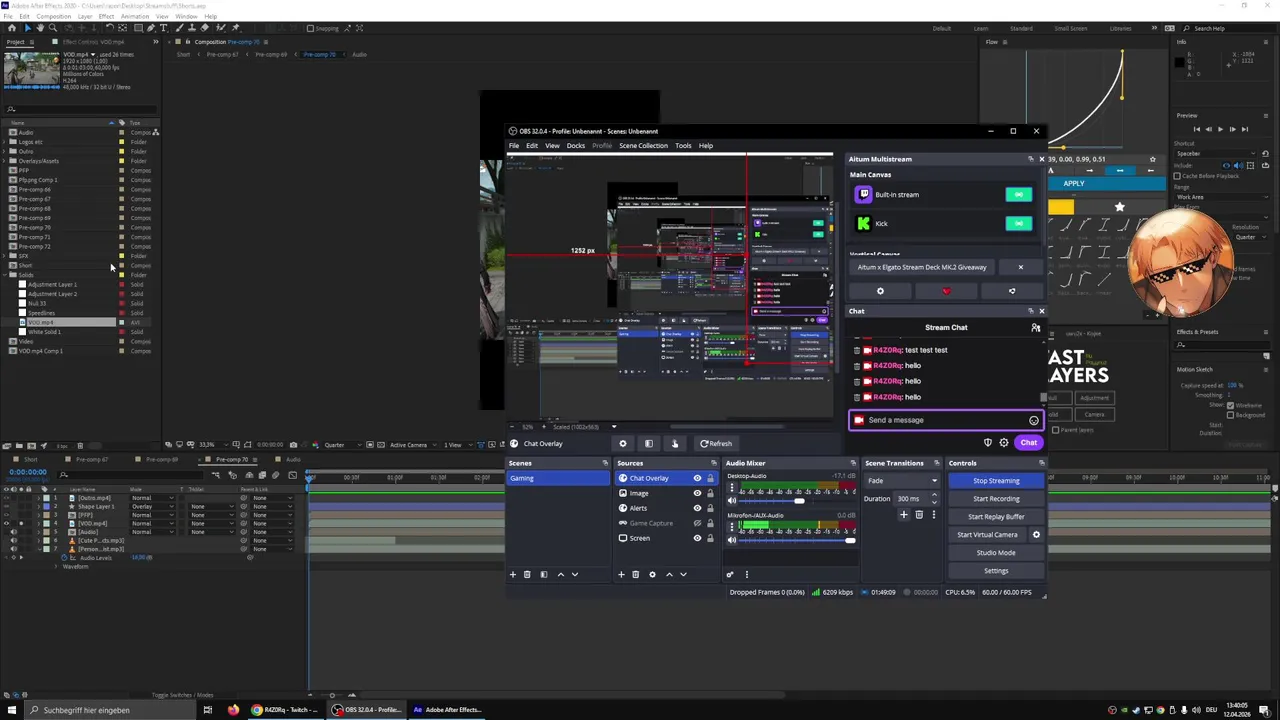Open Fade transition dropdown in OBS
The image size is (1280, 720).
[x=901, y=481]
